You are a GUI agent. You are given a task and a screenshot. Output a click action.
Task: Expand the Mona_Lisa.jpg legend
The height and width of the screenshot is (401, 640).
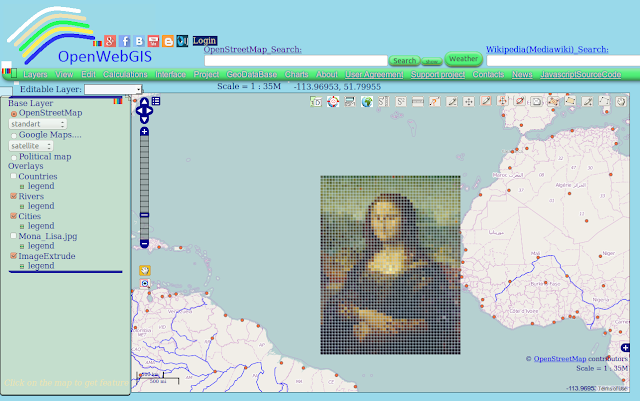tap(22, 246)
